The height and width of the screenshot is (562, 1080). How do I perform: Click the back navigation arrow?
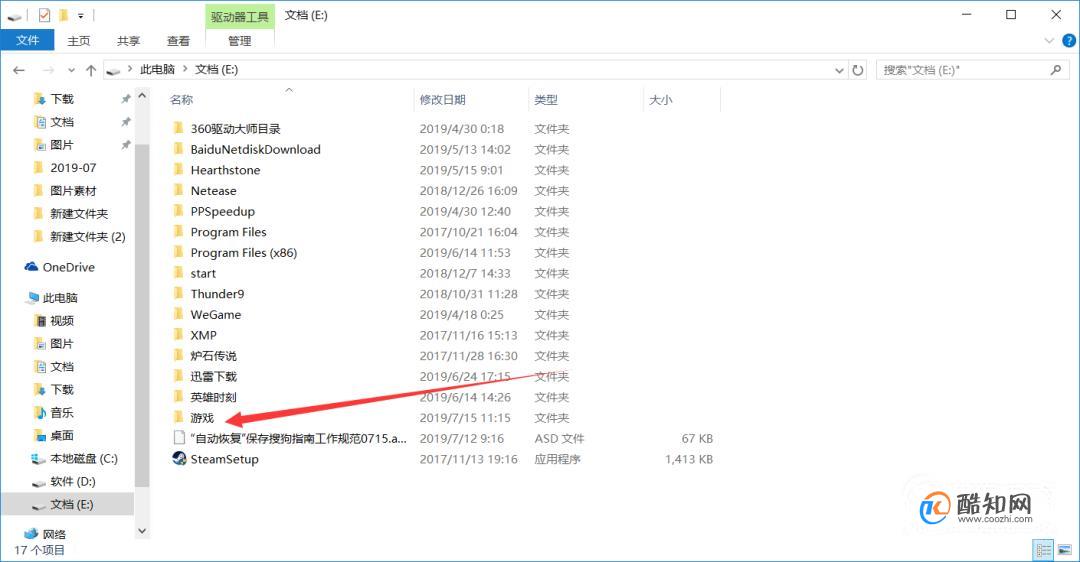click(19, 70)
